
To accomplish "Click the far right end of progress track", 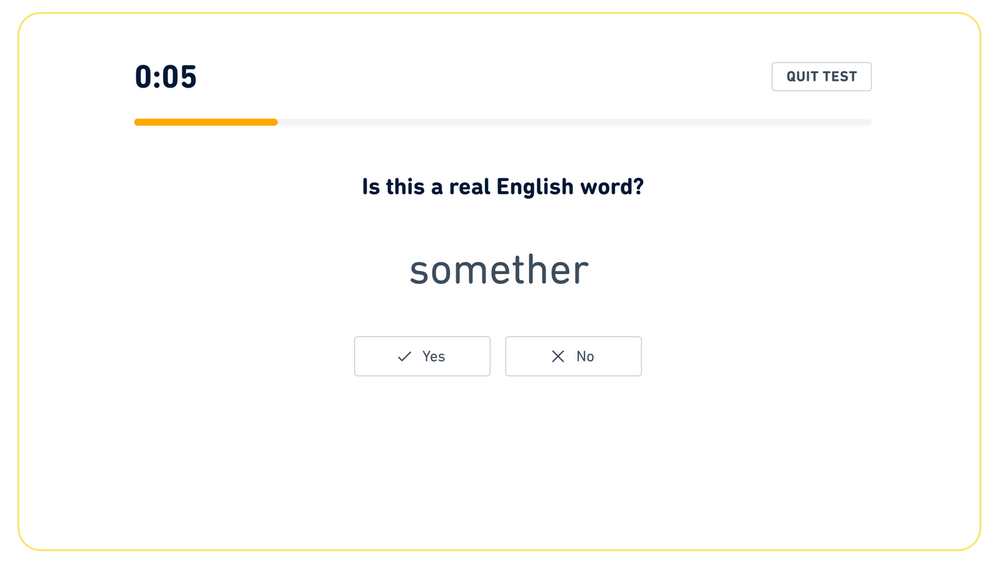I will tap(868, 122).
